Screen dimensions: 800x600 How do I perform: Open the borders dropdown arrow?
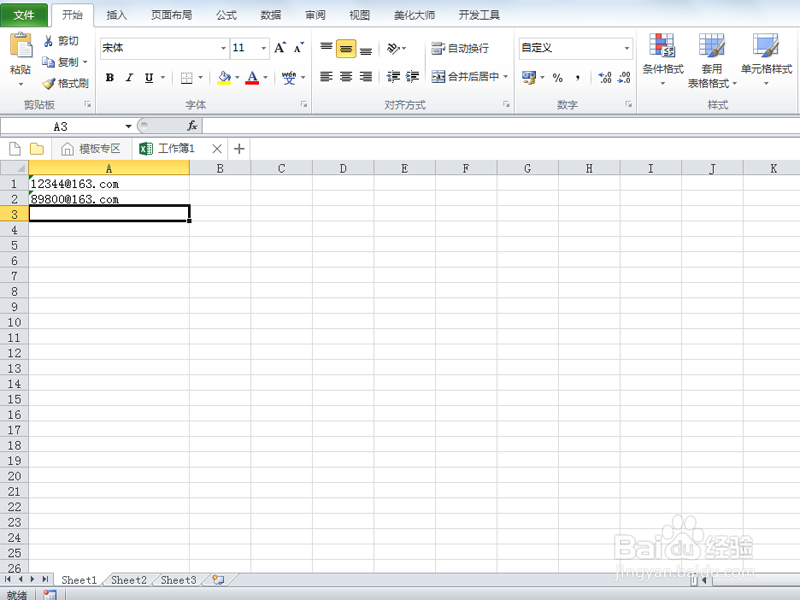coord(201,78)
